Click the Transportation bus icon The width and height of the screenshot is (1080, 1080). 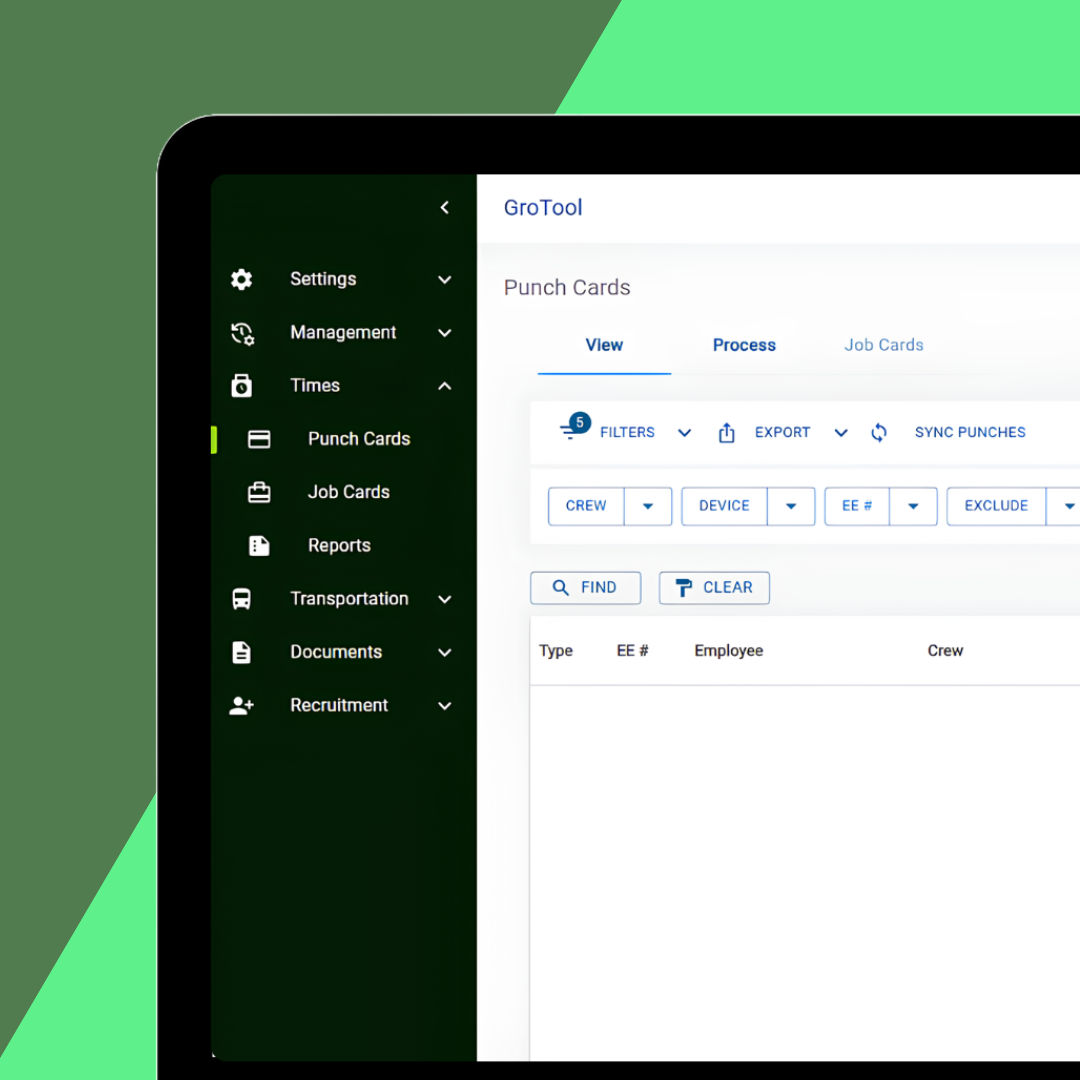click(241, 599)
